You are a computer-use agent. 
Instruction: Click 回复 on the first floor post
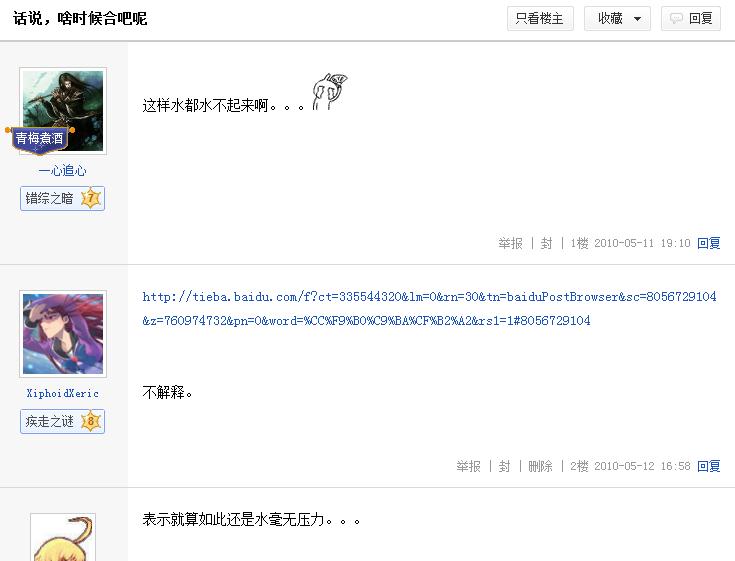tap(709, 243)
